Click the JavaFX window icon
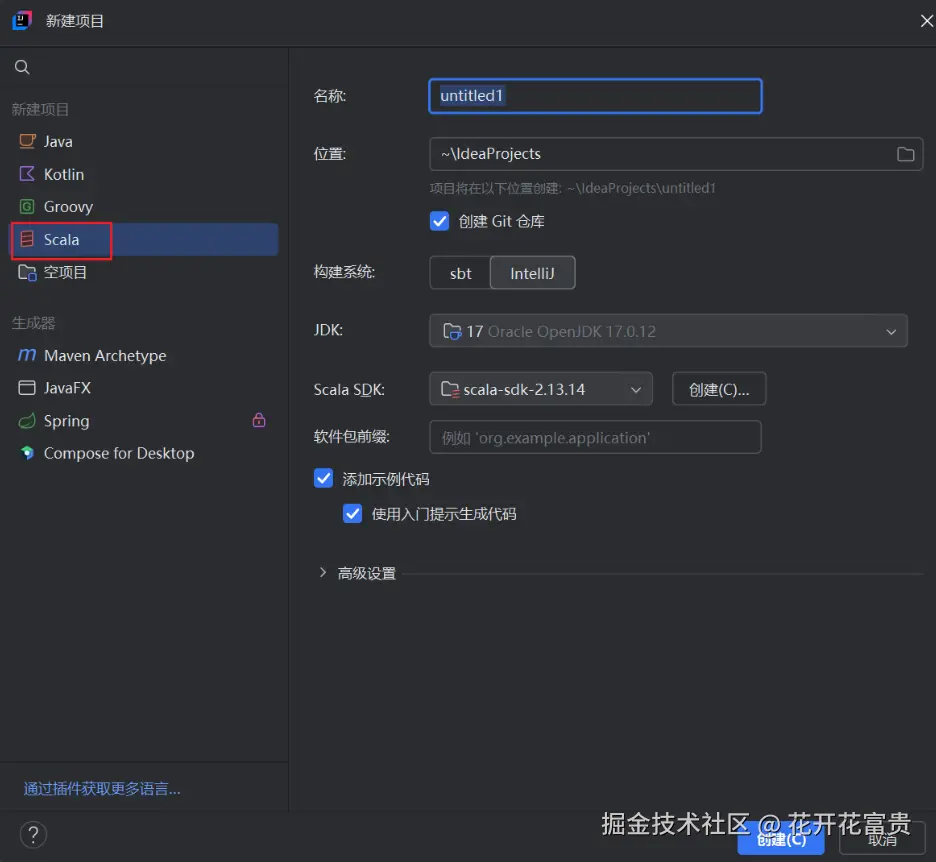936x862 pixels. (27, 388)
